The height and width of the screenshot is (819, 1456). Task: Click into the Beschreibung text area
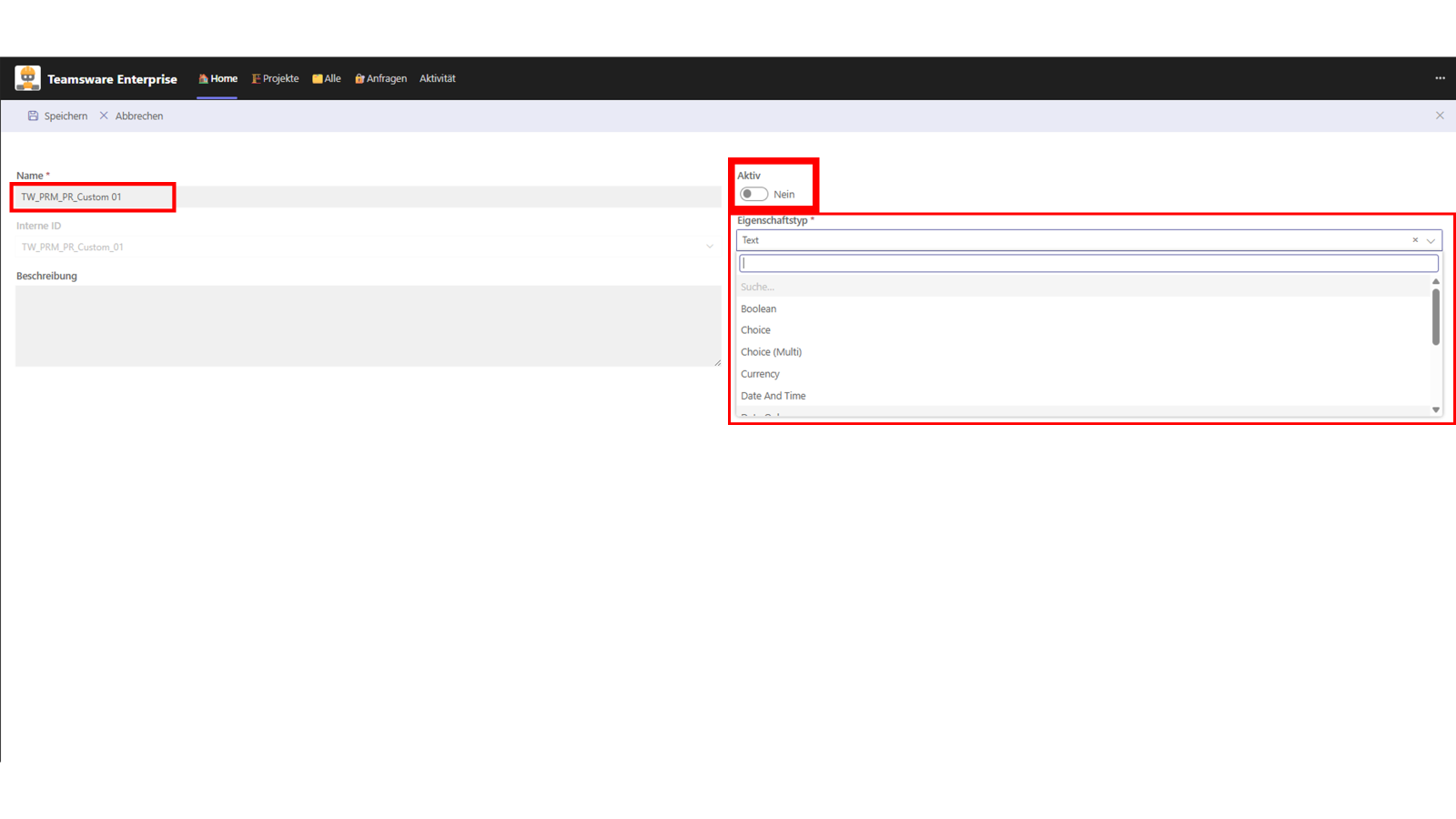point(368,326)
